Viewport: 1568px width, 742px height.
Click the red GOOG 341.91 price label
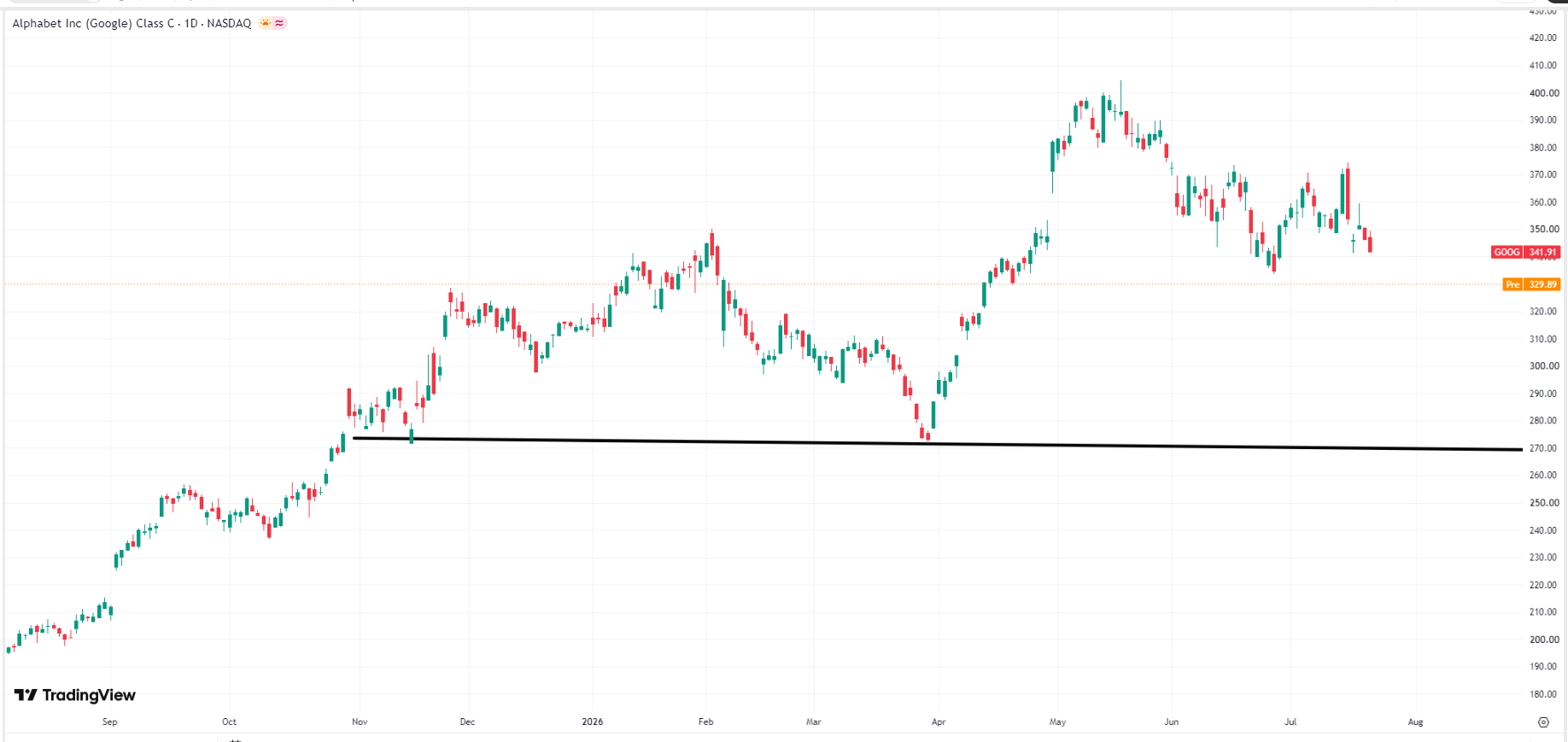1526,252
